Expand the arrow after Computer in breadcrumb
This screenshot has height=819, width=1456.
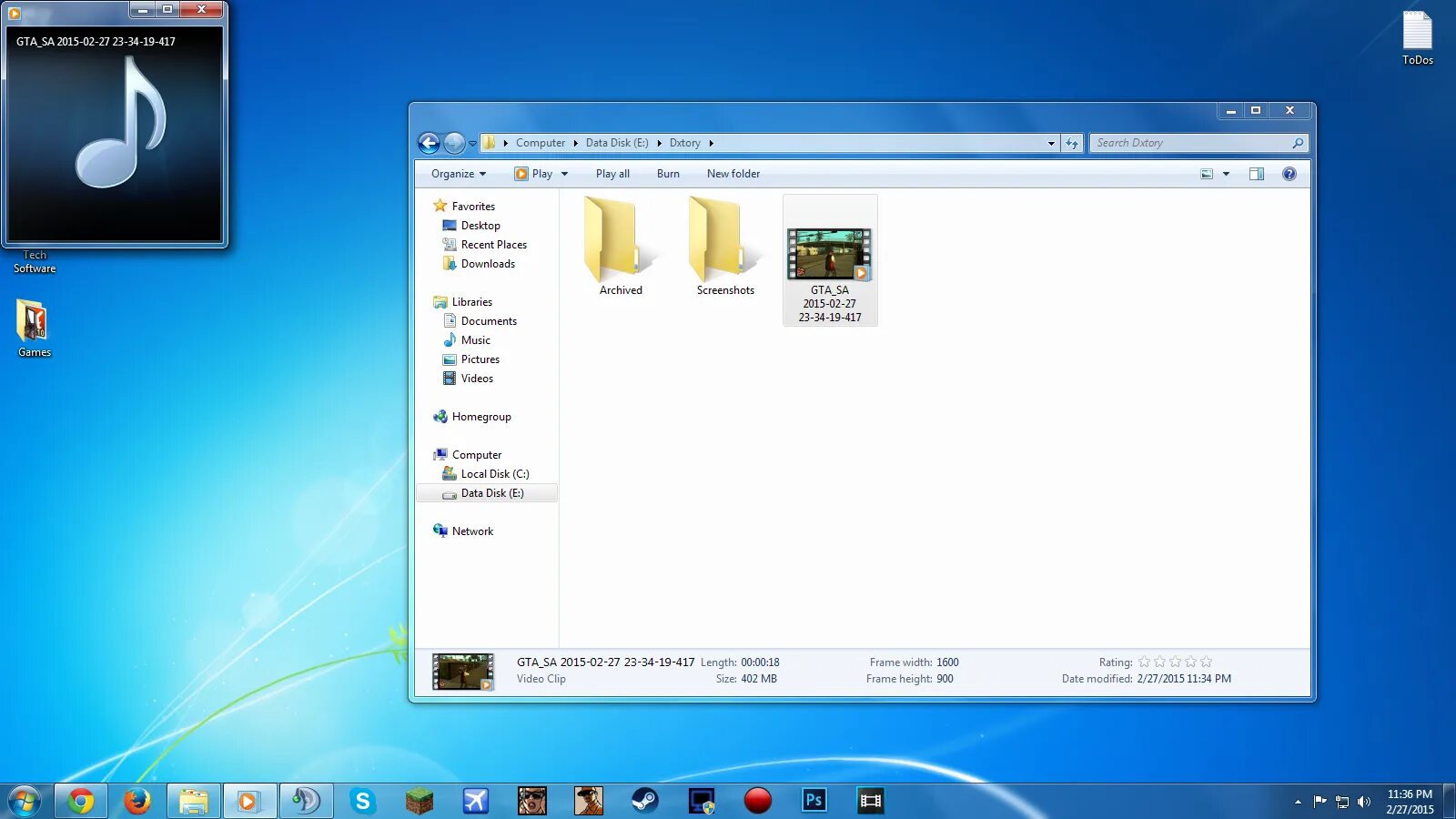[x=575, y=143]
